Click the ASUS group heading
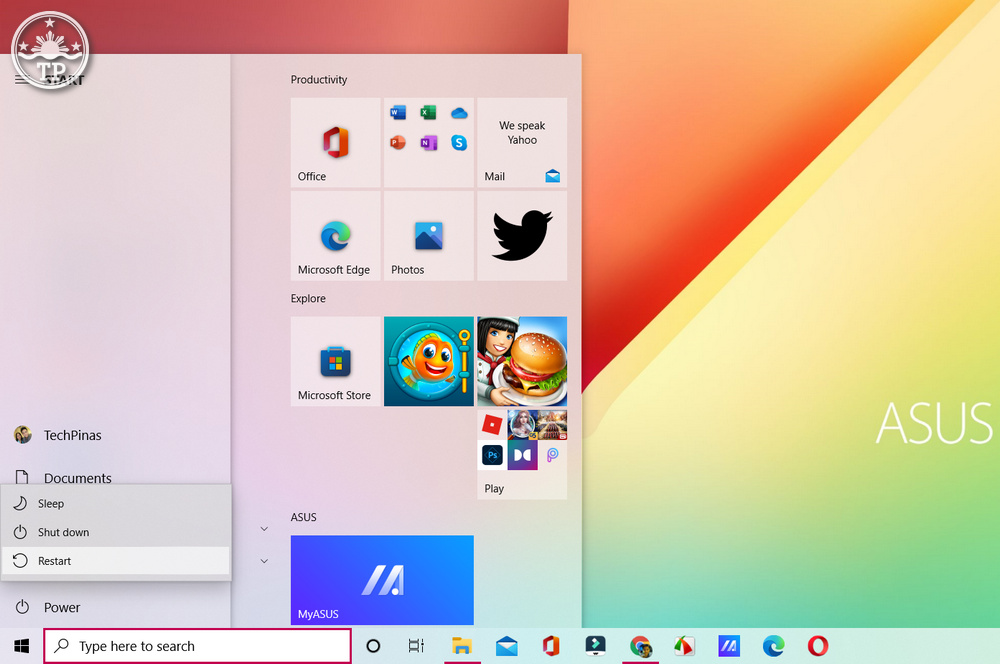 point(304,517)
